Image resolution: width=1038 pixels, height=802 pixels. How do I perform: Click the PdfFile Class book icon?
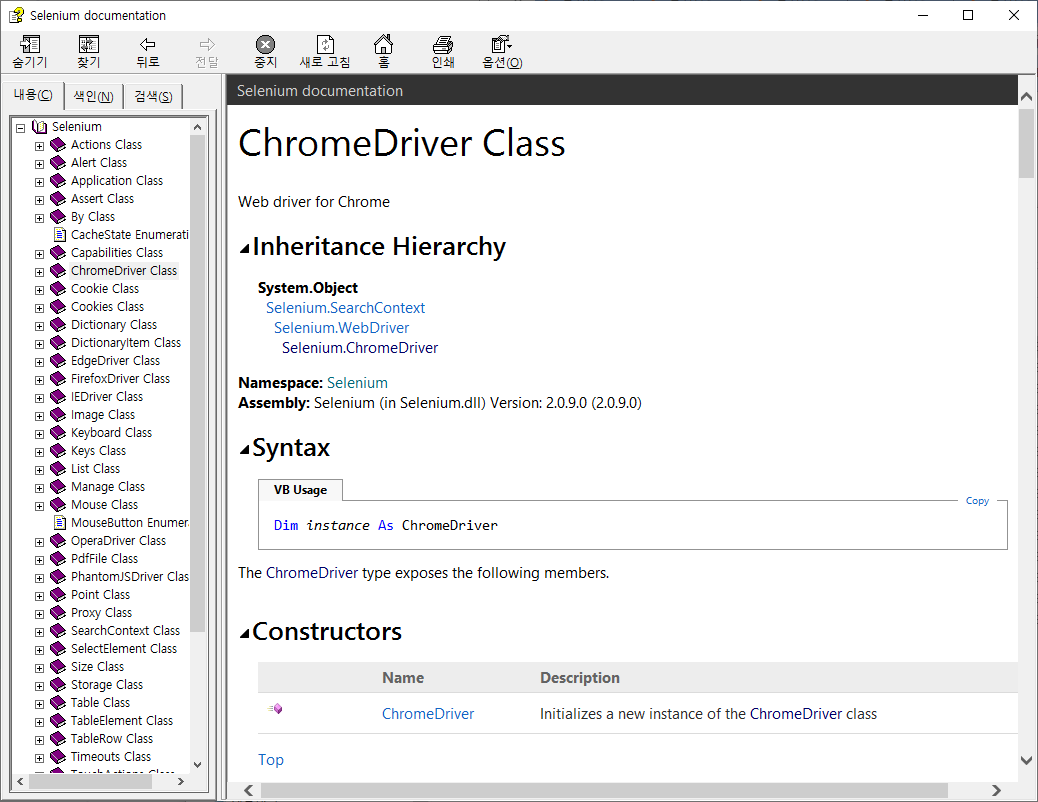(x=58, y=558)
